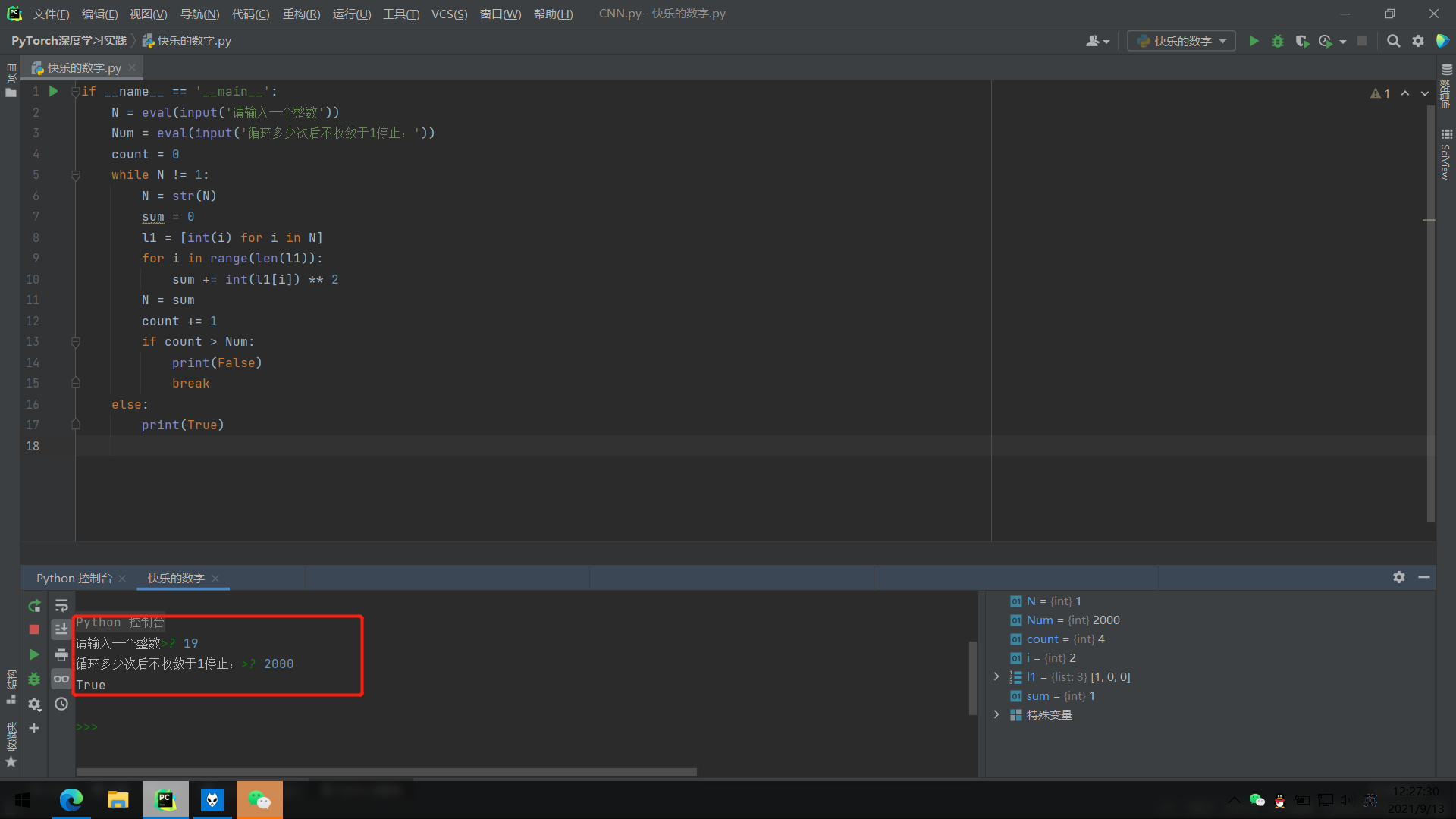Click the warning indicator showing 1
Screen dimensions: 1456x819
click(x=1380, y=93)
